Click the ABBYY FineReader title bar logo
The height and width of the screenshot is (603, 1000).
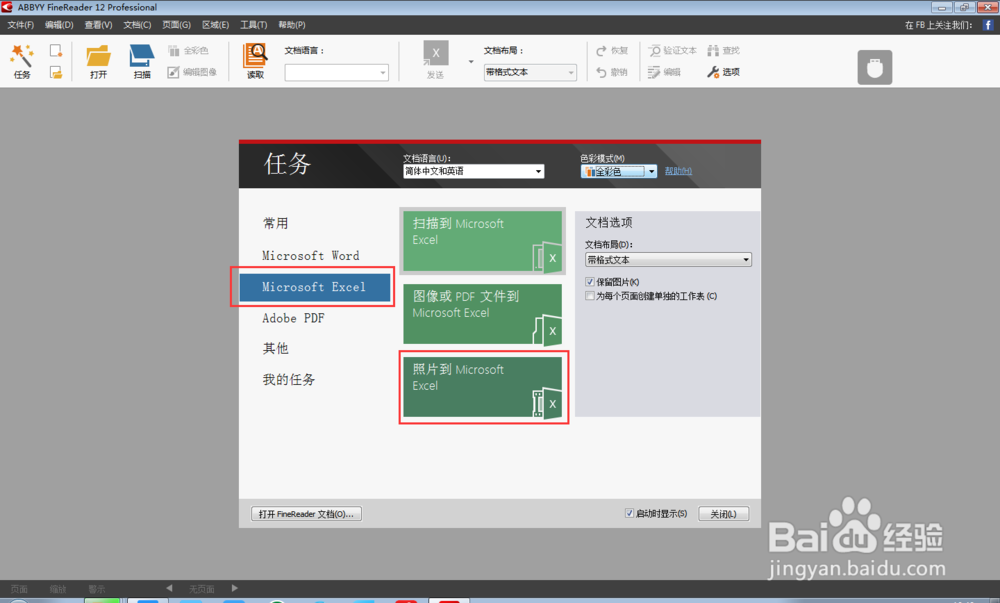(x=7, y=7)
